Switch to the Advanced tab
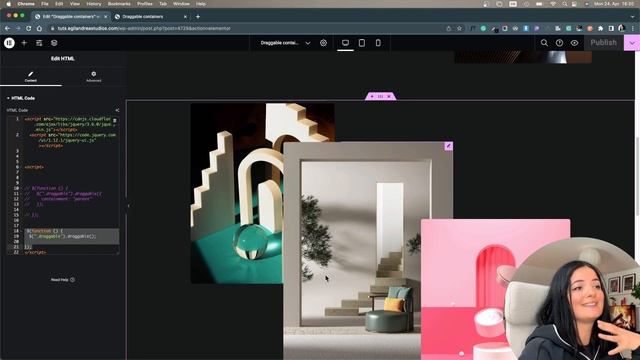 93,76
